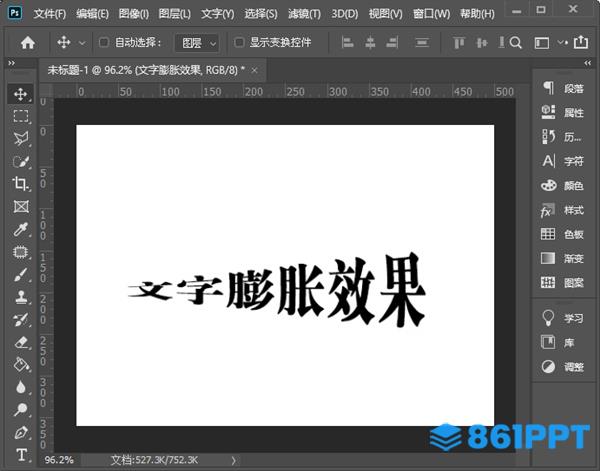Select the History Brush tool
Viewport: 600px width, 471px height.
[x=21, y=320]
